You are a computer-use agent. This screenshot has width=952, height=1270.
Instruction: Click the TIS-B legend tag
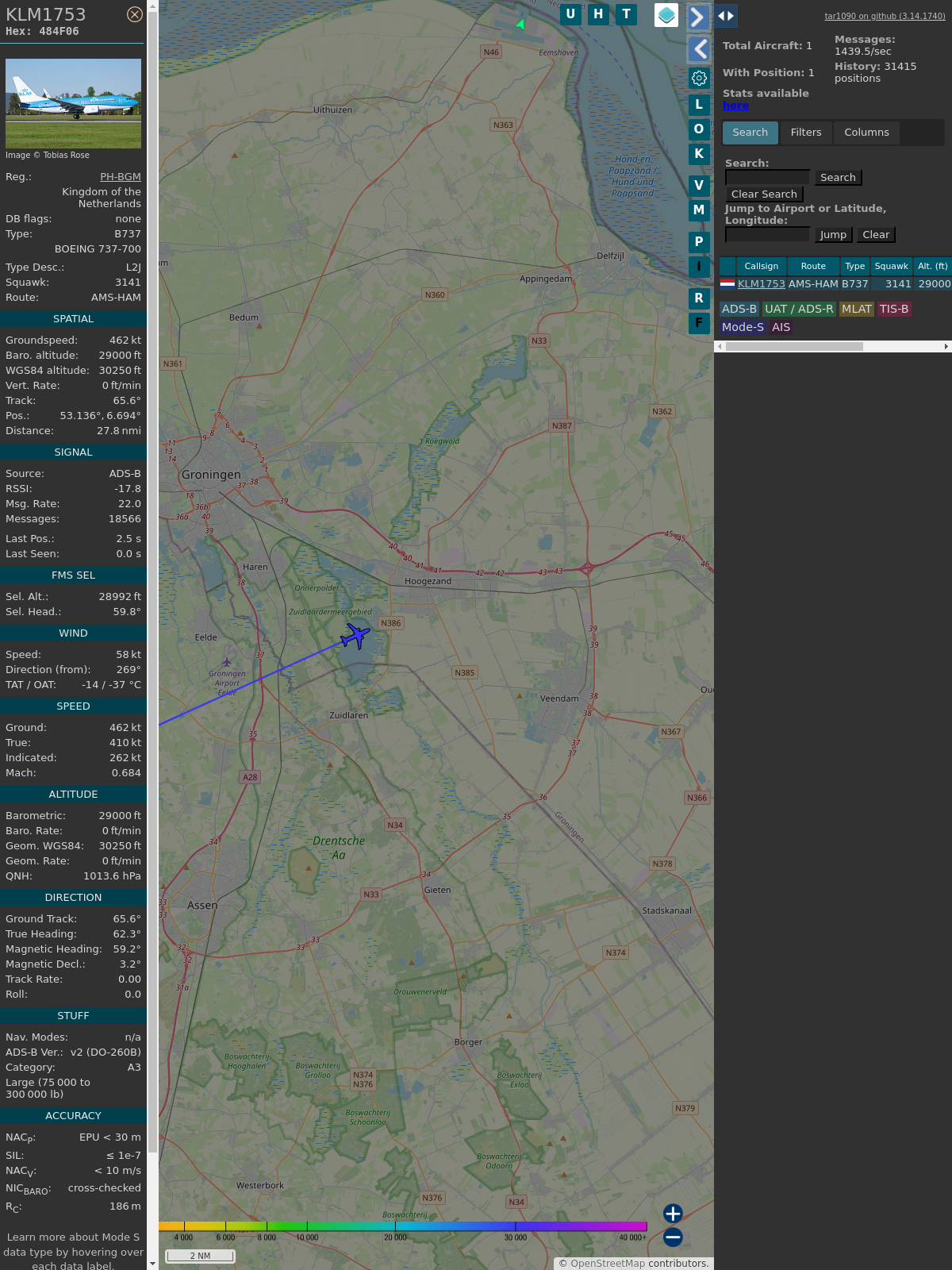(x=894, y=310)
